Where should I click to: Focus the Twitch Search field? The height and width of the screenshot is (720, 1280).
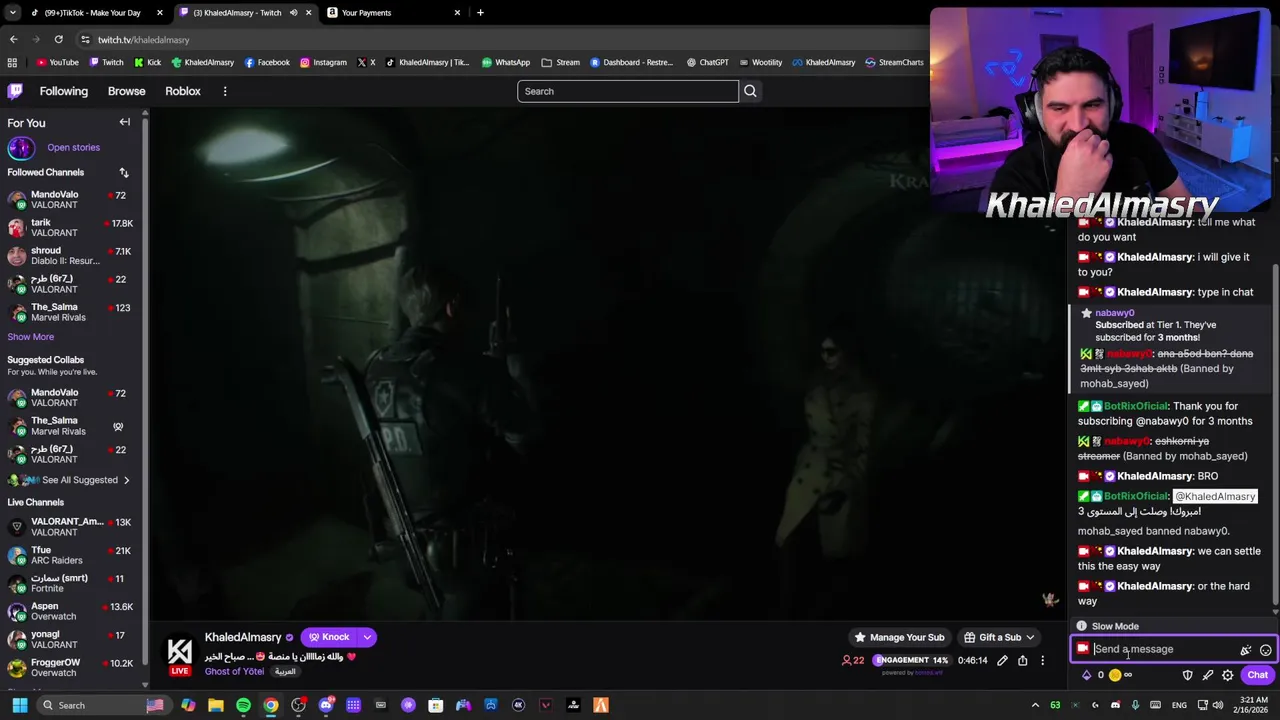(x=628, y=91)
